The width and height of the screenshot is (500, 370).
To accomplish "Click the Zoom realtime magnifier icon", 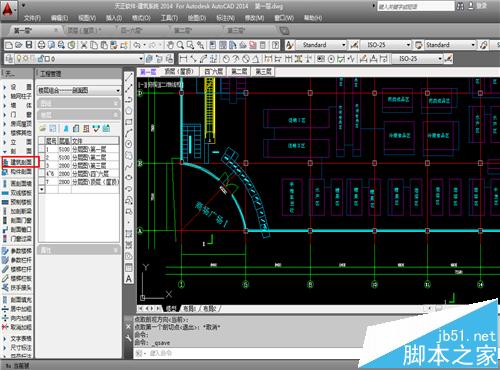I will click(180, 45).
